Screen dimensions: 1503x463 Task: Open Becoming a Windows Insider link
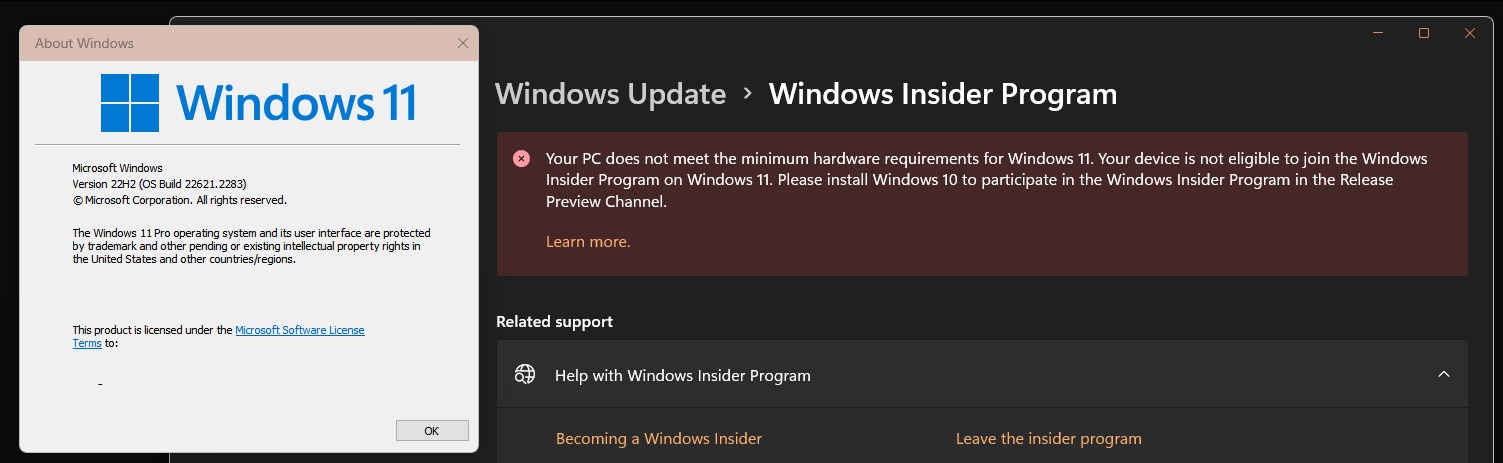pyautogui.click(x=659, y=439)
